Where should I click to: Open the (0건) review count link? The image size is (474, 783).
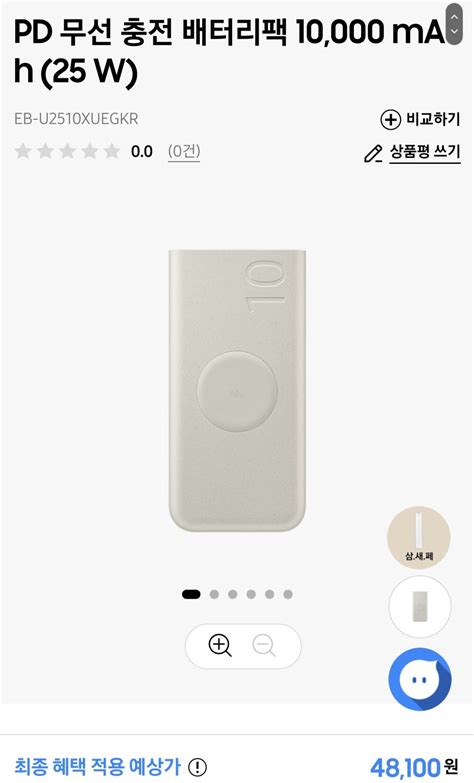pos(184,151)
